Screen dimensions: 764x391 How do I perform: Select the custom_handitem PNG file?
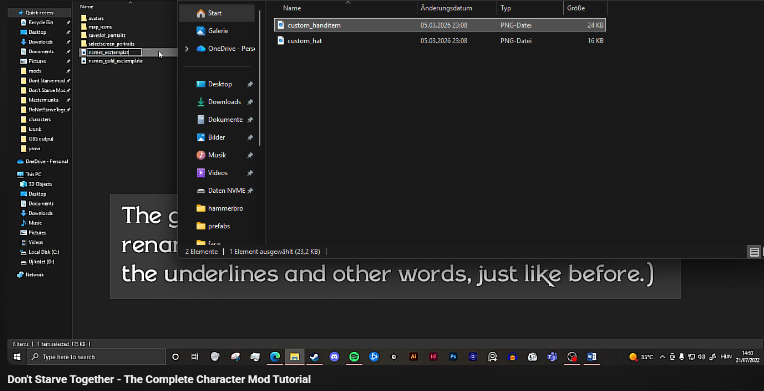point(440,25)
